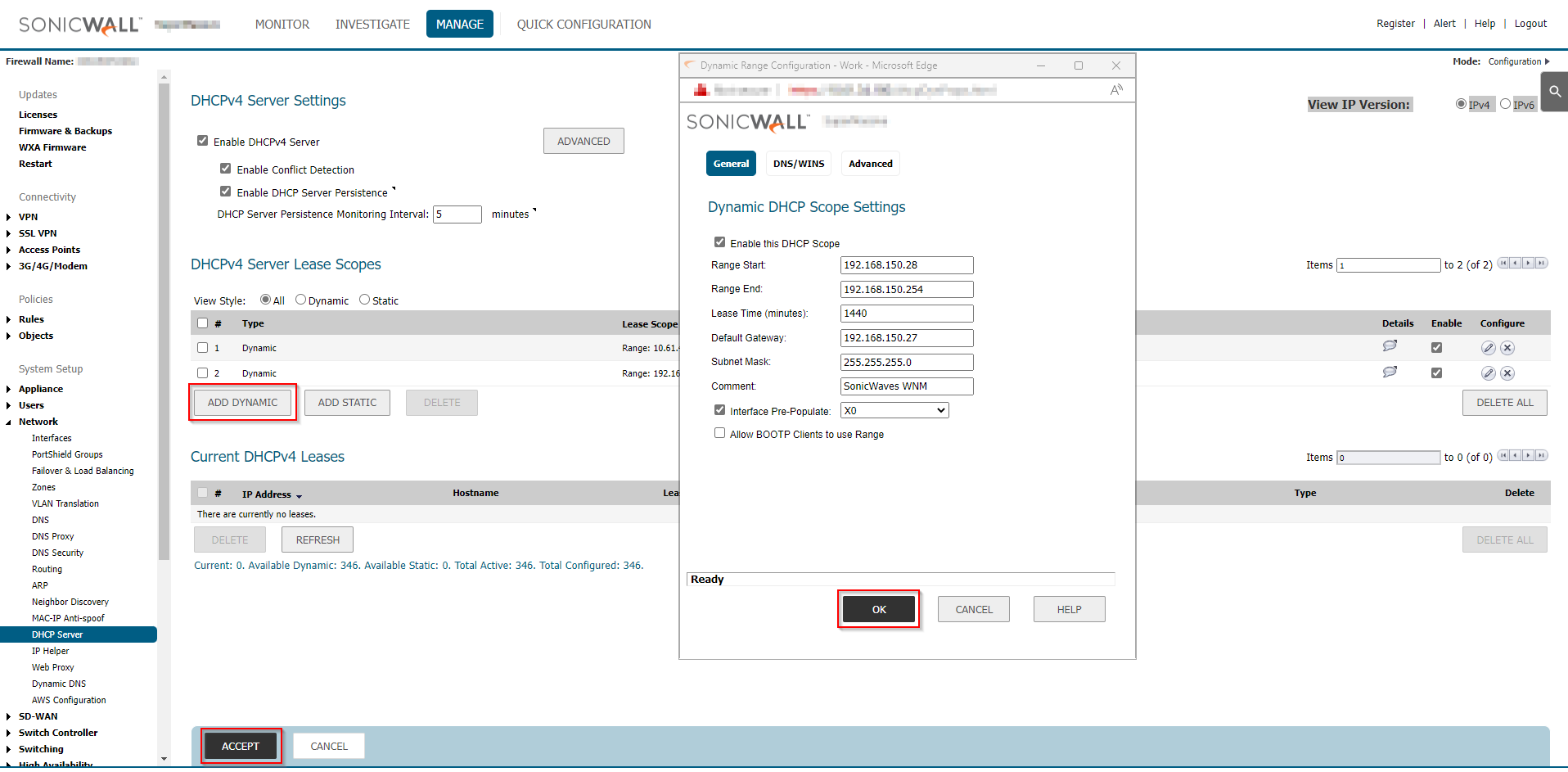Click the Range Start input field

[x=906, y=265]
